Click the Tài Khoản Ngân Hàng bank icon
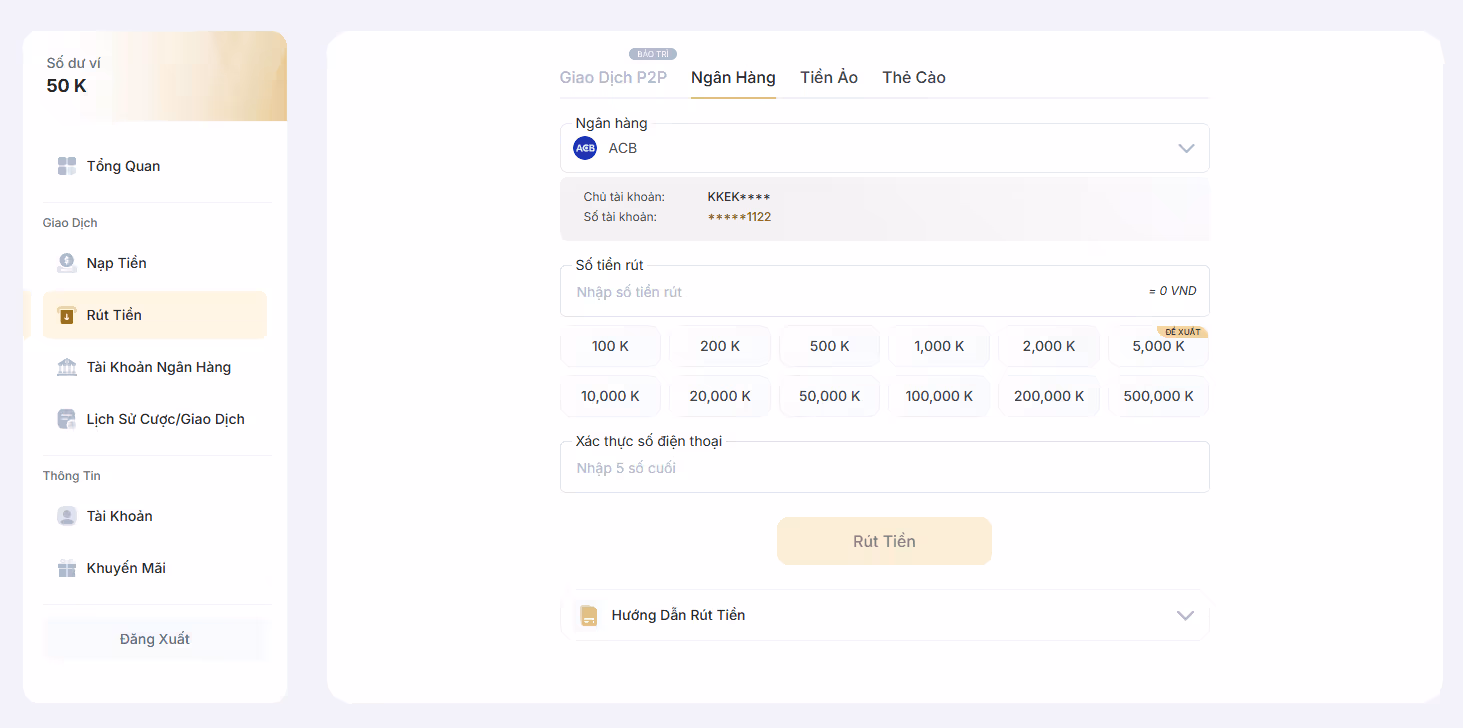Screen dimensions: 1463x728 pos(67,367)
